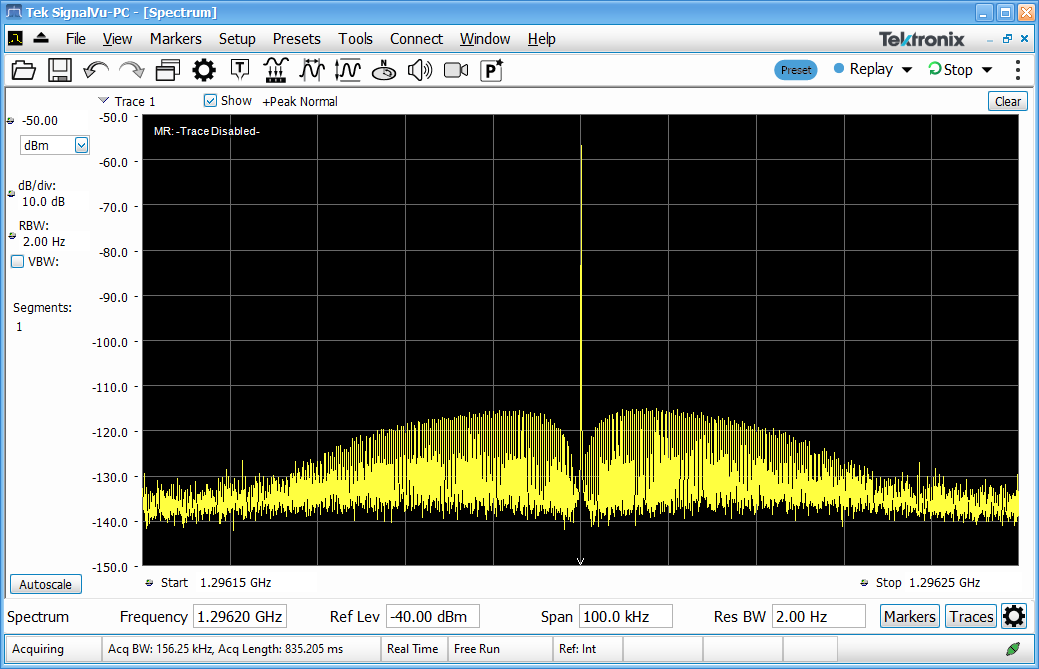Open the Presets menu
1039x669 pixels.
297,38
